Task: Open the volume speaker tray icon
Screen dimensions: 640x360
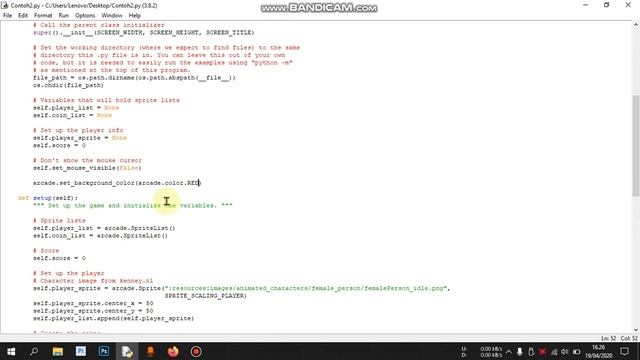Action: point(565,351)
